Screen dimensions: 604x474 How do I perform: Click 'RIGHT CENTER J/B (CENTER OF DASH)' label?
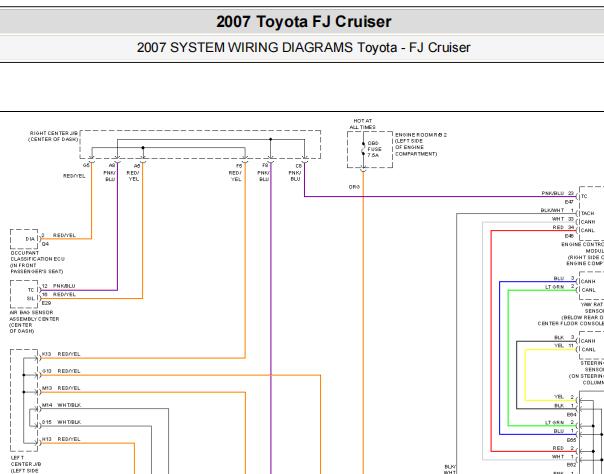point(53,136)
